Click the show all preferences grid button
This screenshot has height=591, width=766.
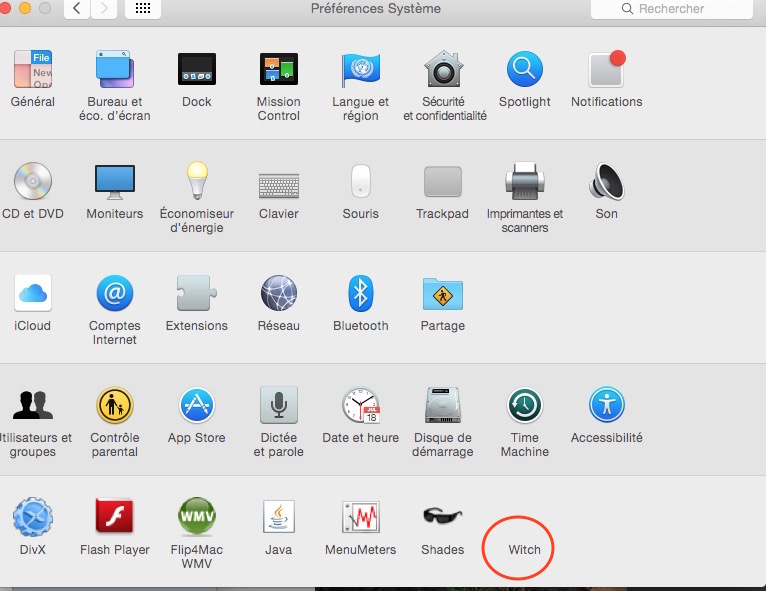[x=144, y=9]
